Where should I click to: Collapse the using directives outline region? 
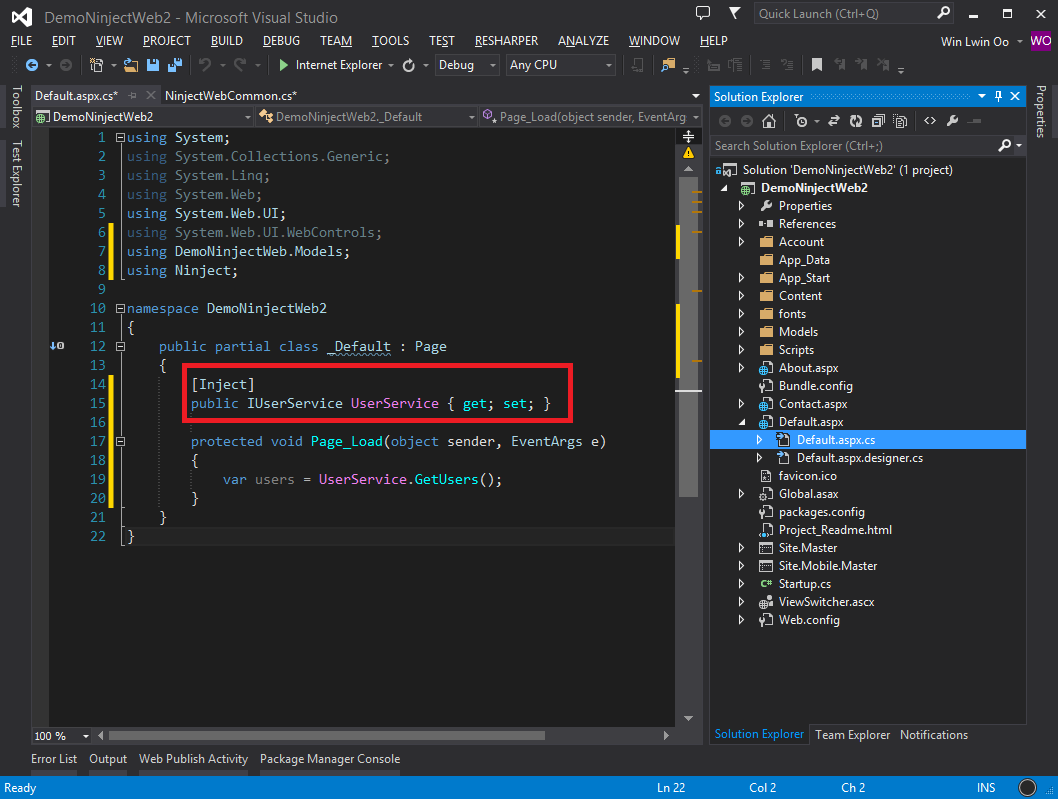pos(120,137)
